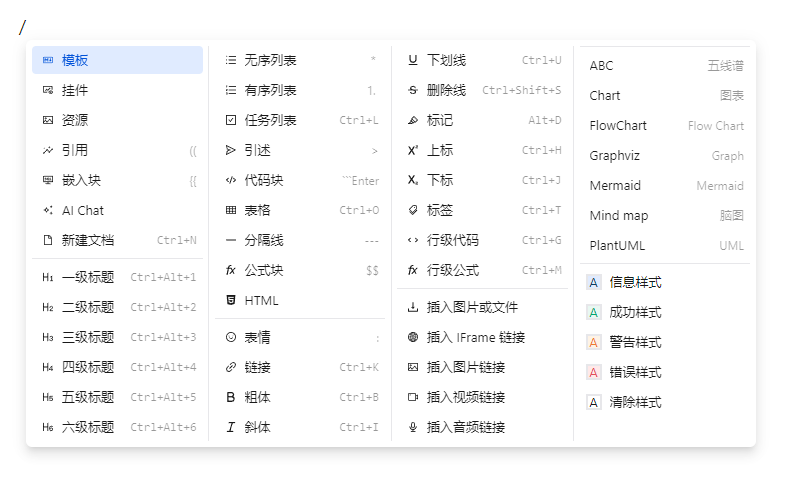Click the AI Chat sparkle icon
This screenshot has width=787, height=477.
tap(48, 211)
